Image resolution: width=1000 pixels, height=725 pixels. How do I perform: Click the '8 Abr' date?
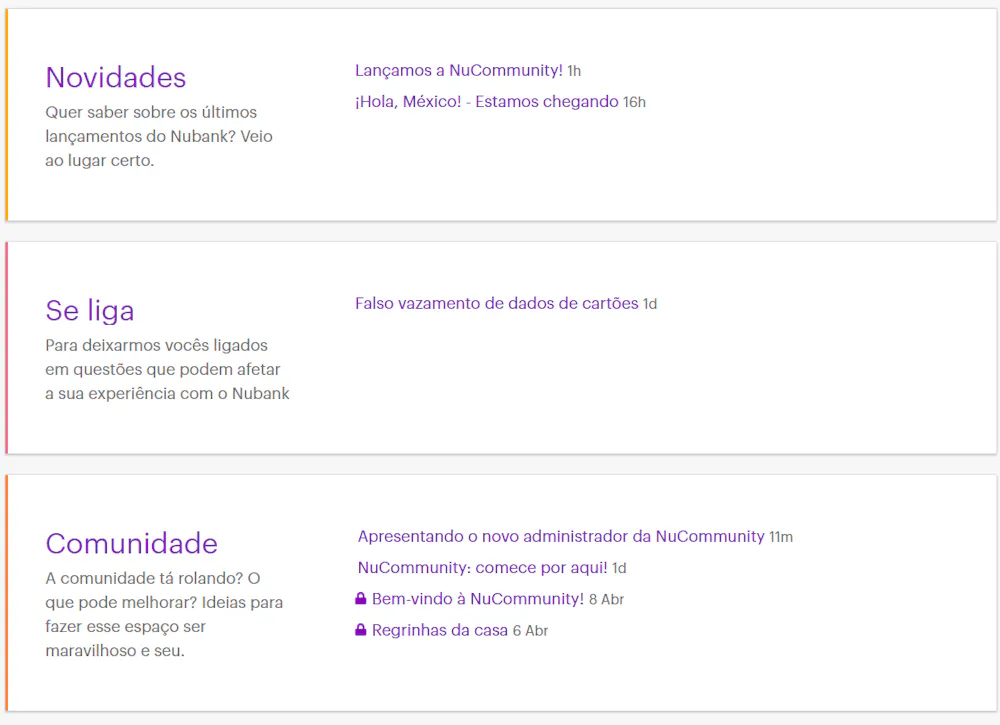click(x=607, y=599)
